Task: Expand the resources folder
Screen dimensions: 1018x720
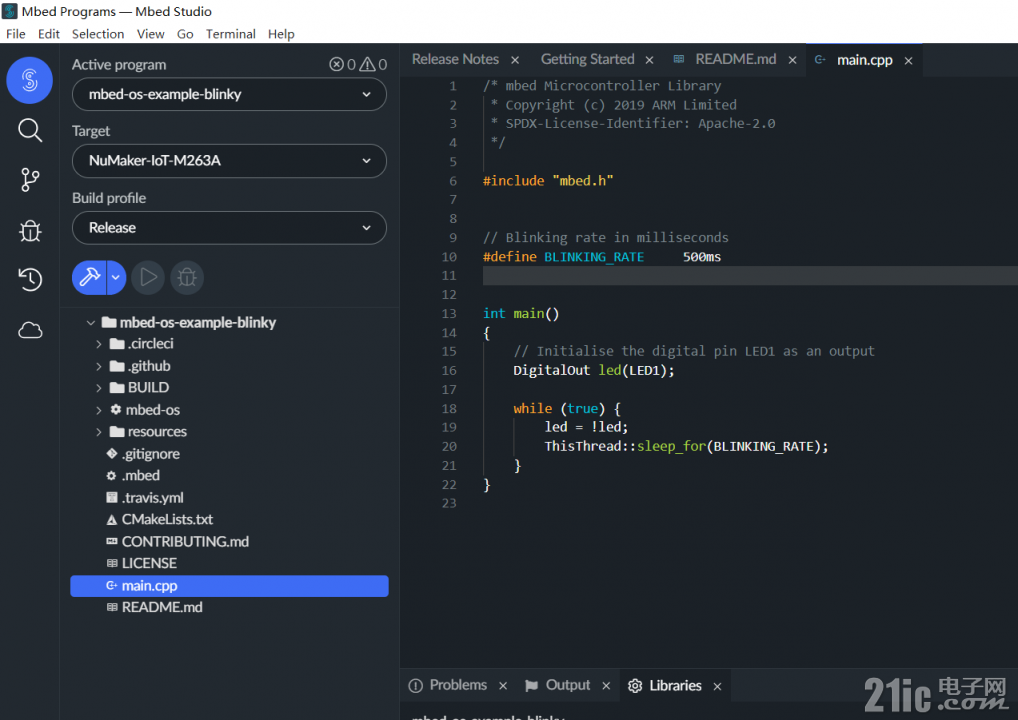Action: (x=99, y=432)
